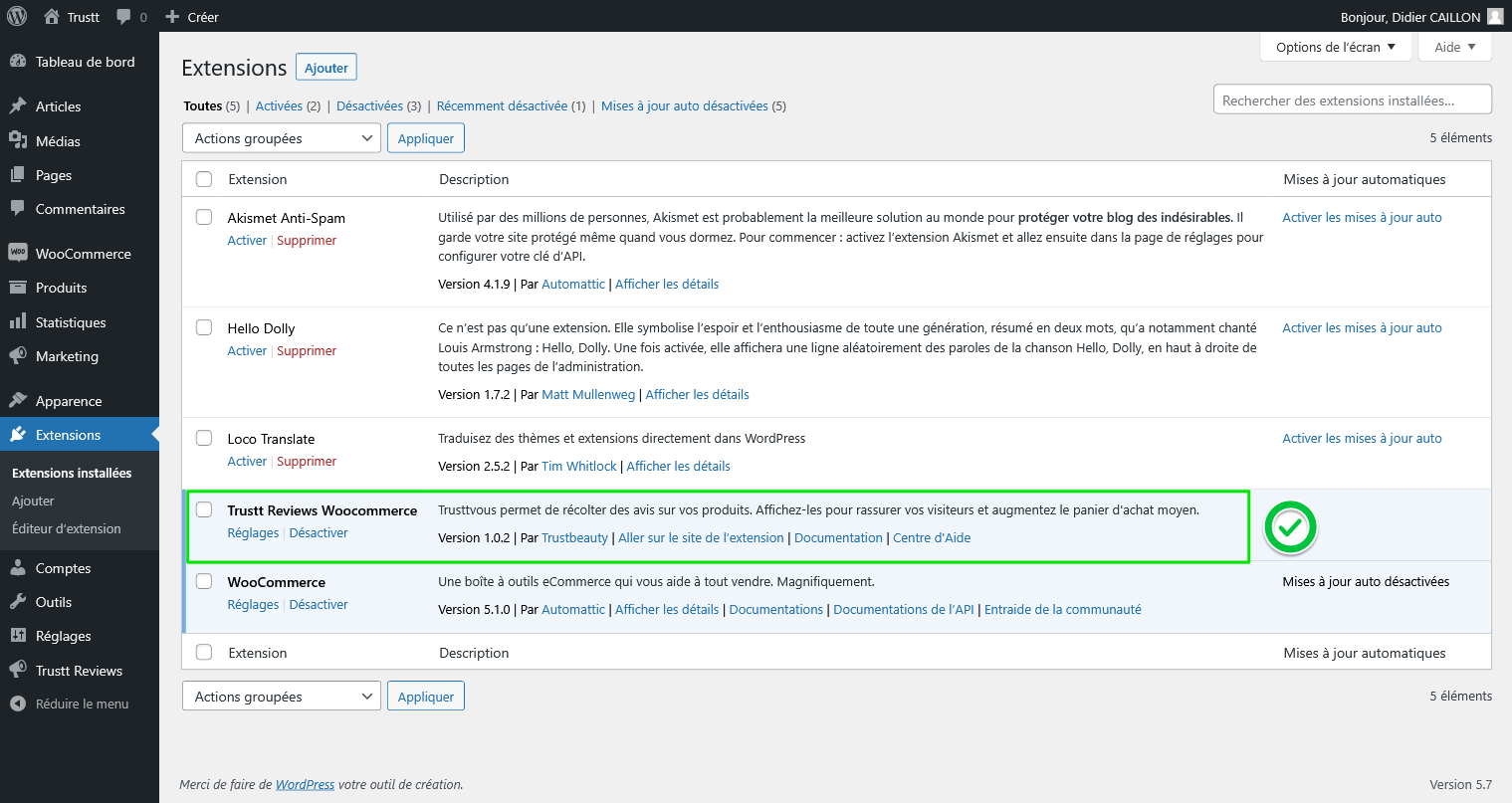Viewport: 1512px width, 803px height.
Task: Open the comments bubble icon in admin bar
Action: point(123,17)
